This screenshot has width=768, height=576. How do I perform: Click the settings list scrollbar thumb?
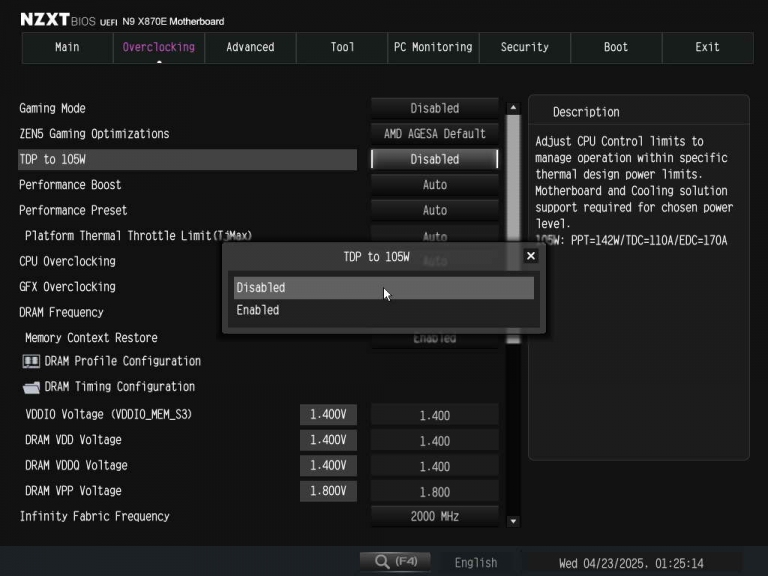point(513,229)
